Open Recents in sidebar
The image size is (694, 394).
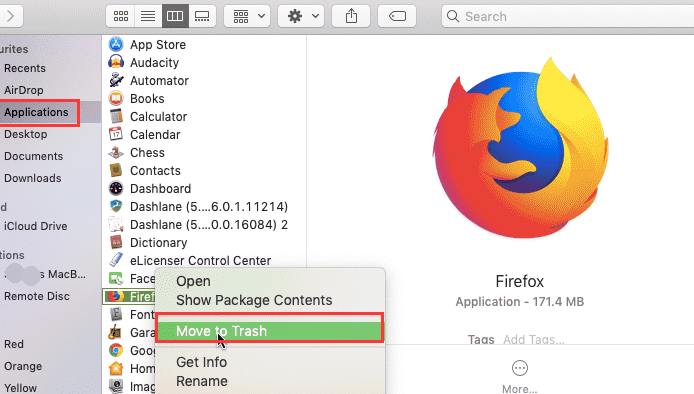[x=25, y=68]
